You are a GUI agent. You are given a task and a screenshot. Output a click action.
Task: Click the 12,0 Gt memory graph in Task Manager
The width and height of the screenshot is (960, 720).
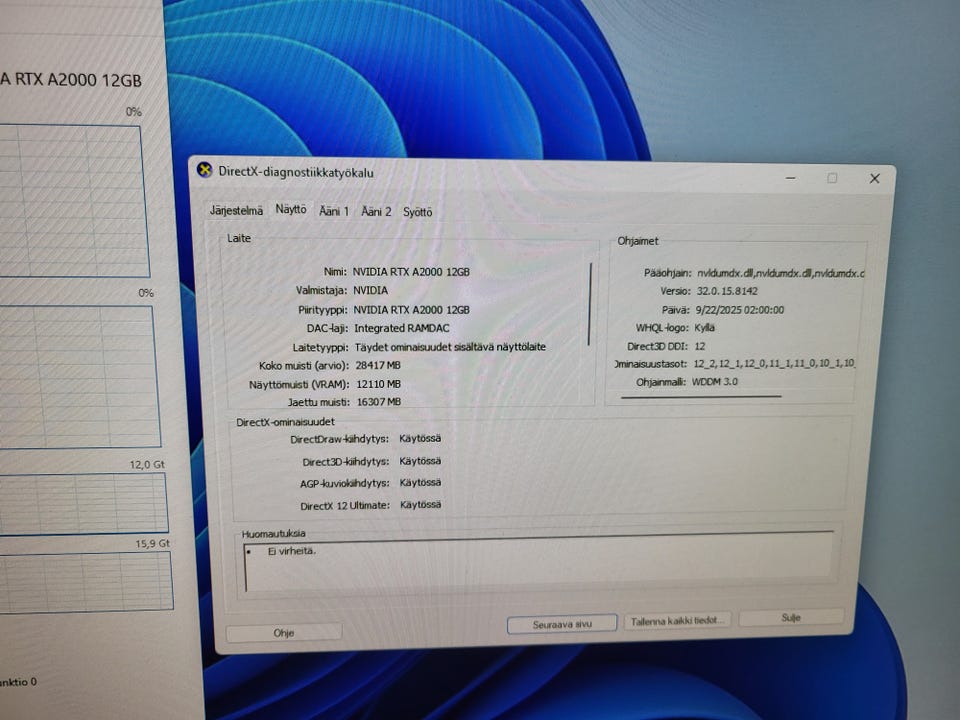pyautogui.click(x=83, y=502)
